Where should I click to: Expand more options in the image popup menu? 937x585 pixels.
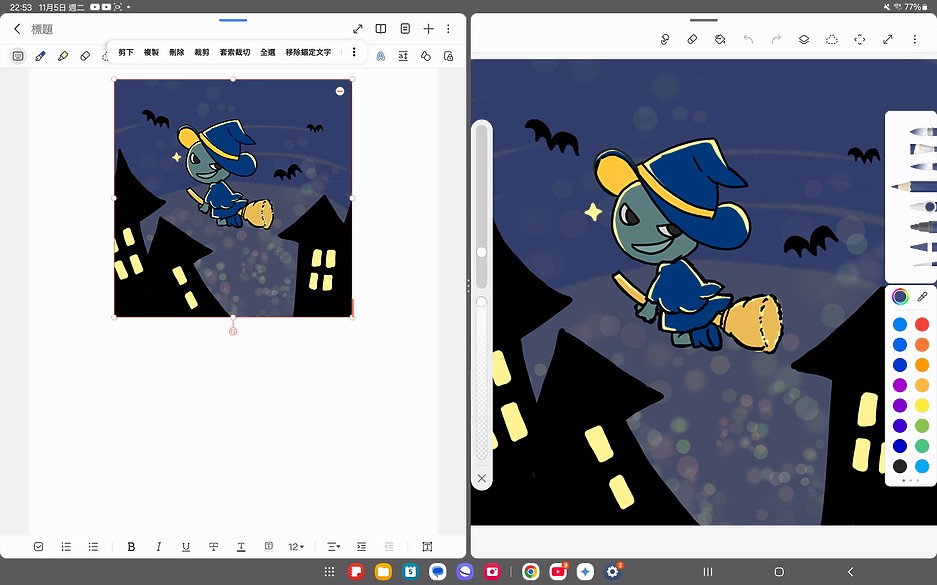pos(354,52)
